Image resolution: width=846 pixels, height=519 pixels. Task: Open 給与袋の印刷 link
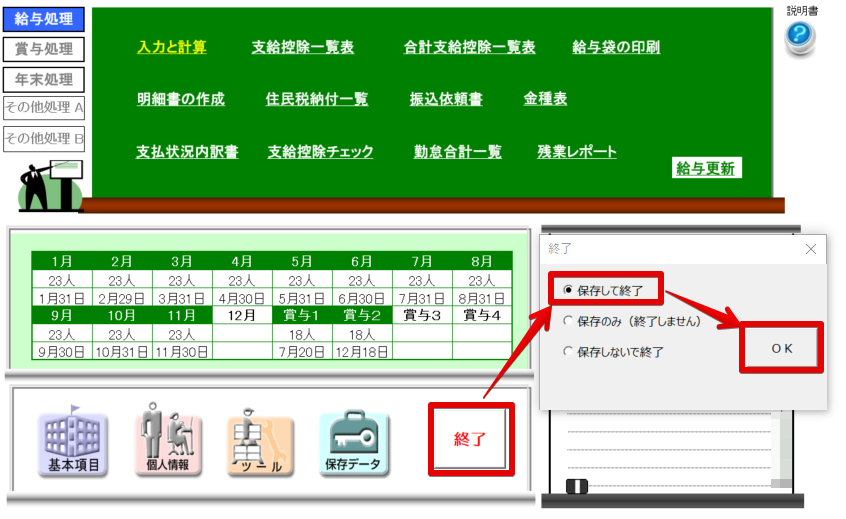point(616,47)
